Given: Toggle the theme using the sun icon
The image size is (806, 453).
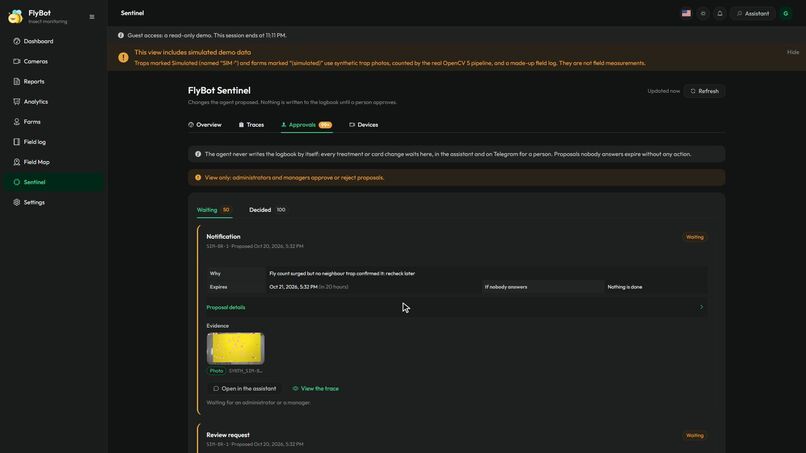Looking at the screenshot, I should pyautogui.click(x=703, y=13).
